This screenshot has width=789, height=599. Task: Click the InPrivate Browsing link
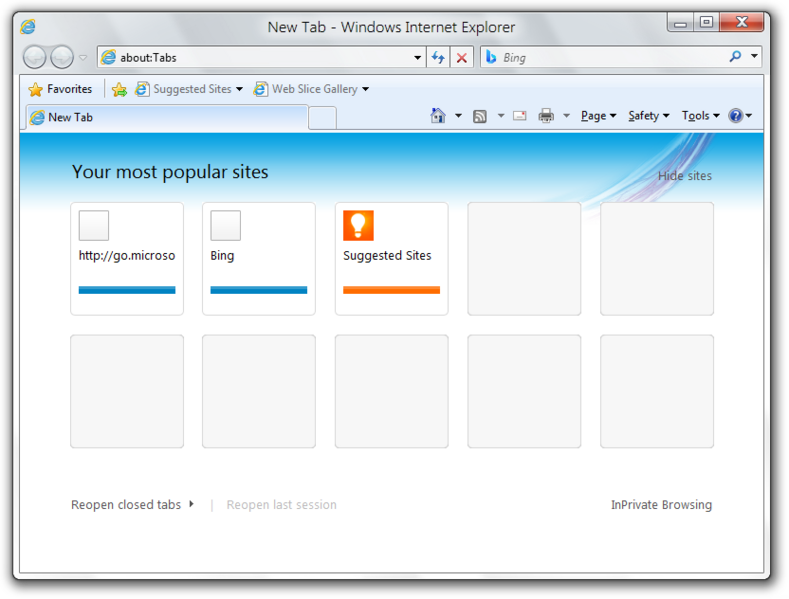coord(661,504)
